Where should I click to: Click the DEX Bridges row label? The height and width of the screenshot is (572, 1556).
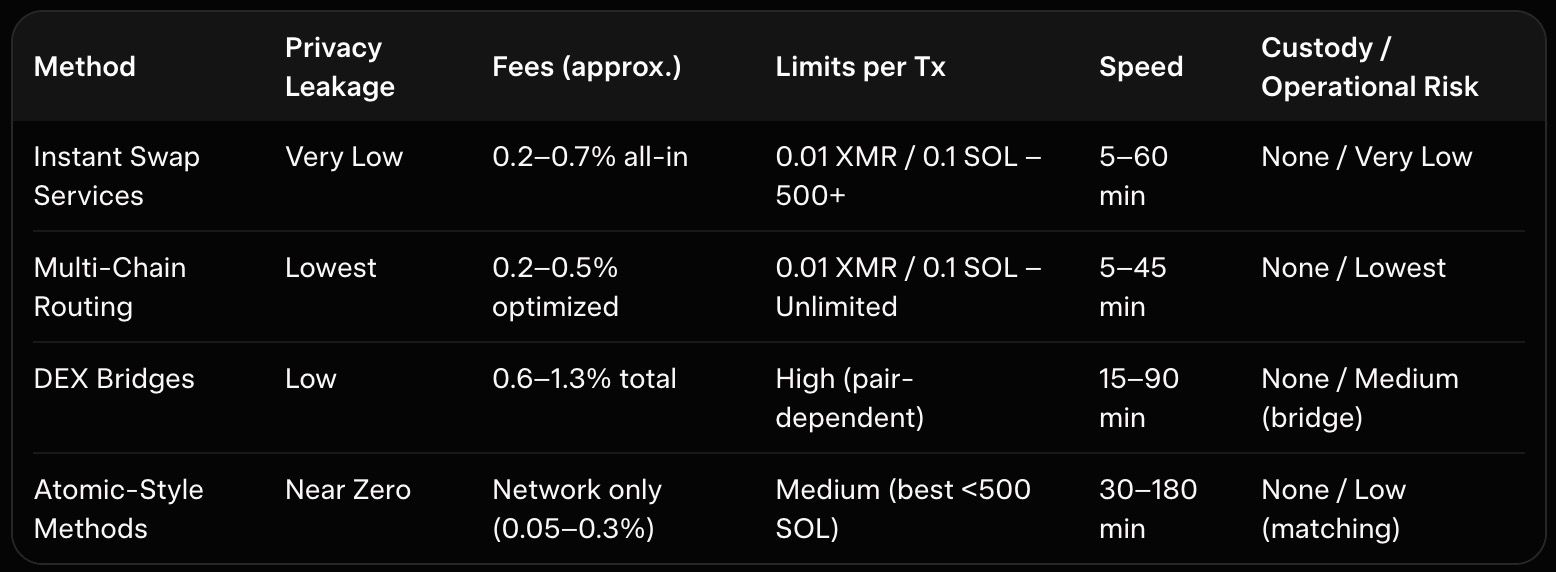(114, 379)
